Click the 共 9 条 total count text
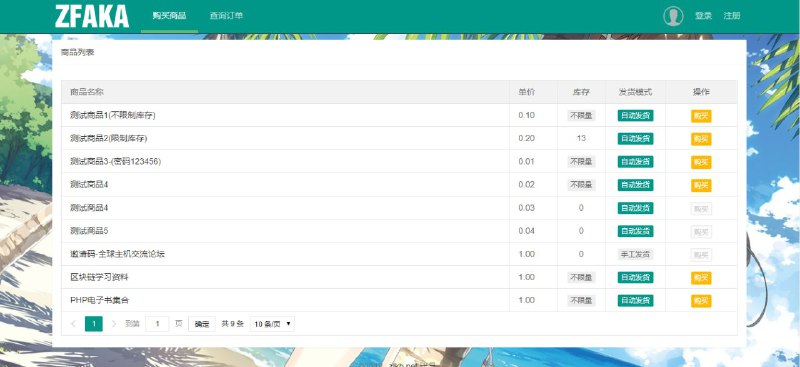The image size is (800, 367). click(232, 324)
